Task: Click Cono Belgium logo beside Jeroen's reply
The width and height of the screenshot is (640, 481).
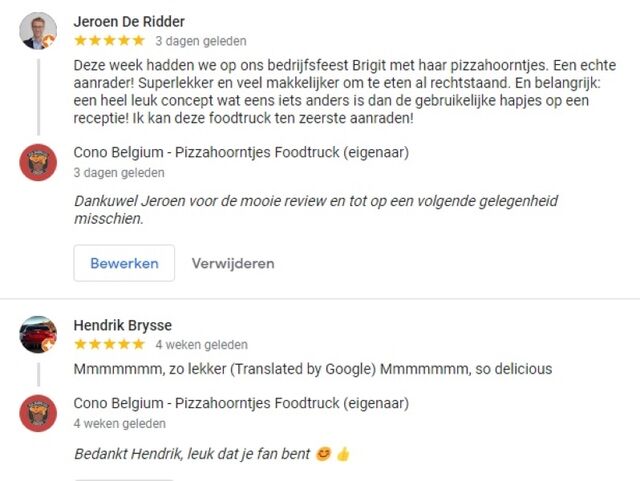Action: click(38, 162)
